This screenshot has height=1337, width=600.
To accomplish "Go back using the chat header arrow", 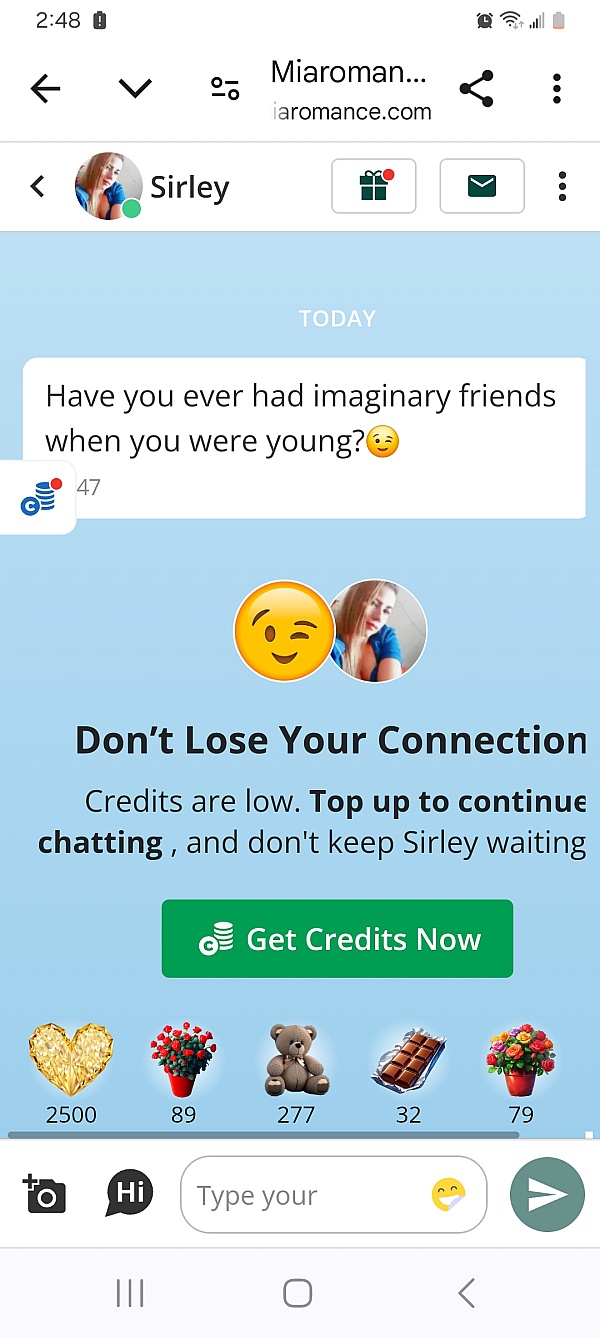I will pos(38,186).
